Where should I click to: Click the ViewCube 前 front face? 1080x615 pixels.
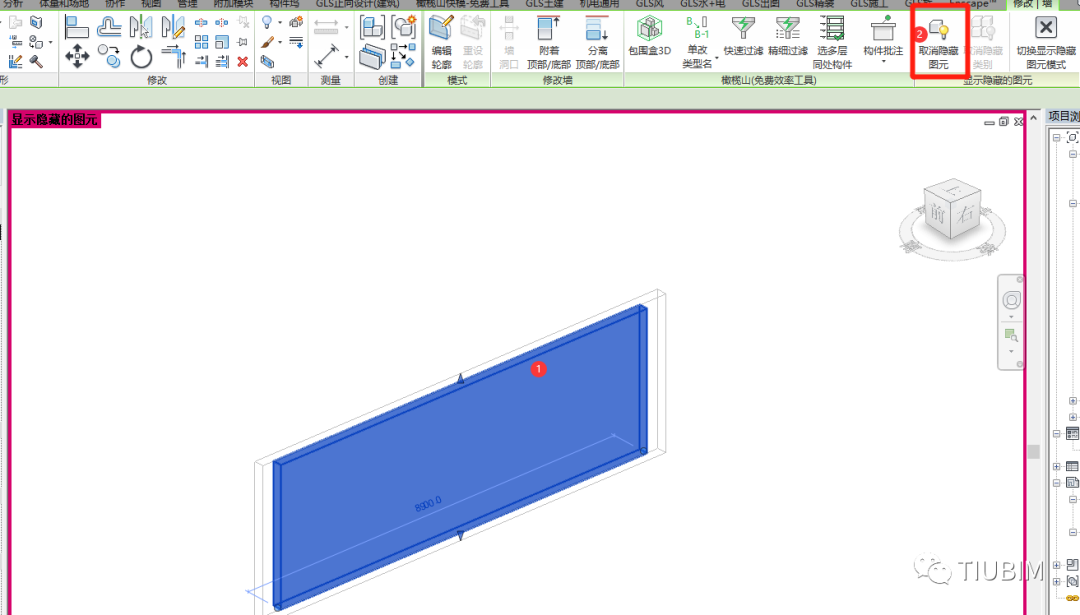click(937, 213)
